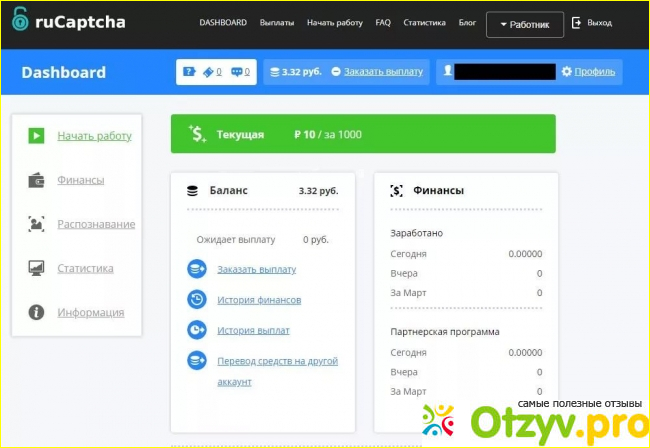Open Начать работу in the sidebar
The height and width of the screenshot is (448, 650).
tap(94, 136)
